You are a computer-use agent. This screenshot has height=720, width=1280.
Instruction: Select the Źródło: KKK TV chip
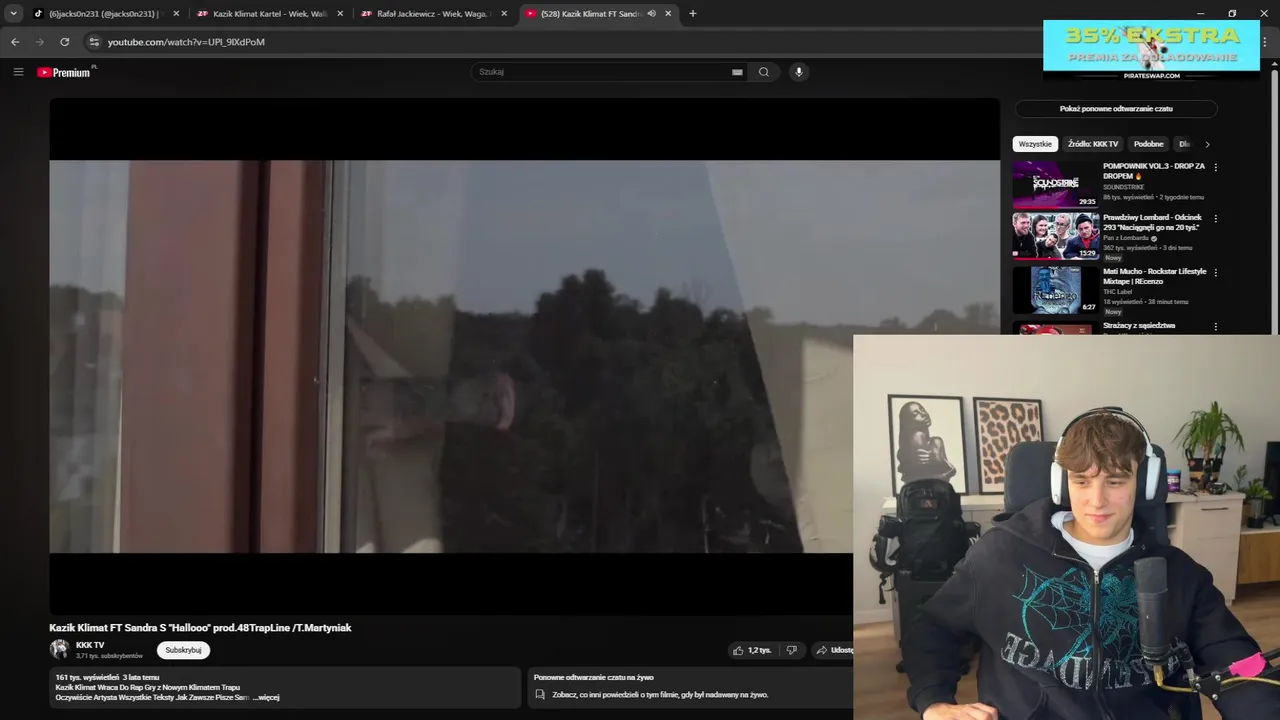click(1093, 144)
